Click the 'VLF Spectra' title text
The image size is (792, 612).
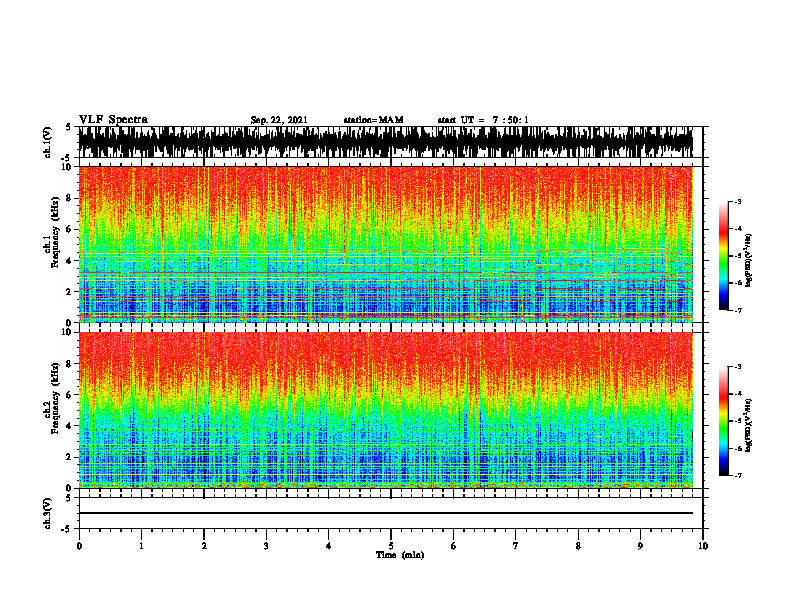(x=113, y=120)
